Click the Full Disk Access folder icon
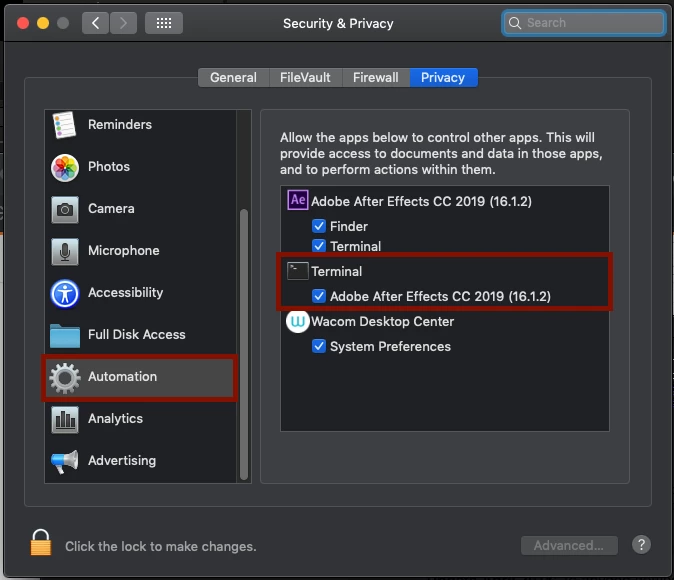Viewport: 674px width, 580px height. (x=65, y=335)
